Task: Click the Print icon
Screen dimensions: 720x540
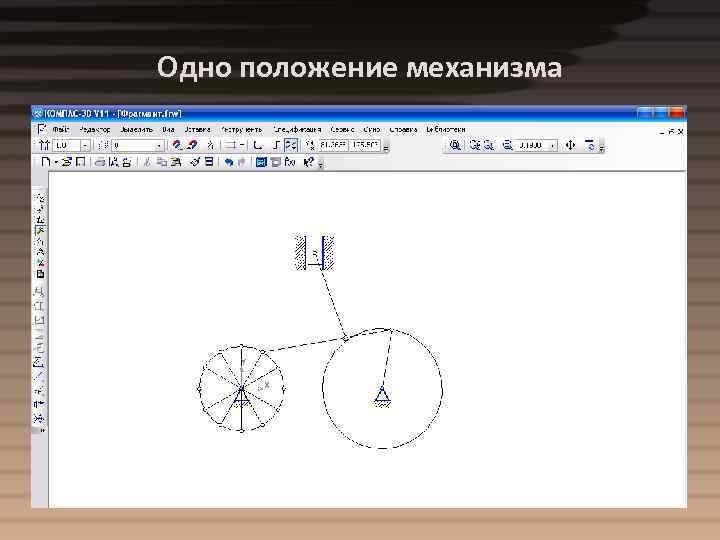Action: (100, 162)
